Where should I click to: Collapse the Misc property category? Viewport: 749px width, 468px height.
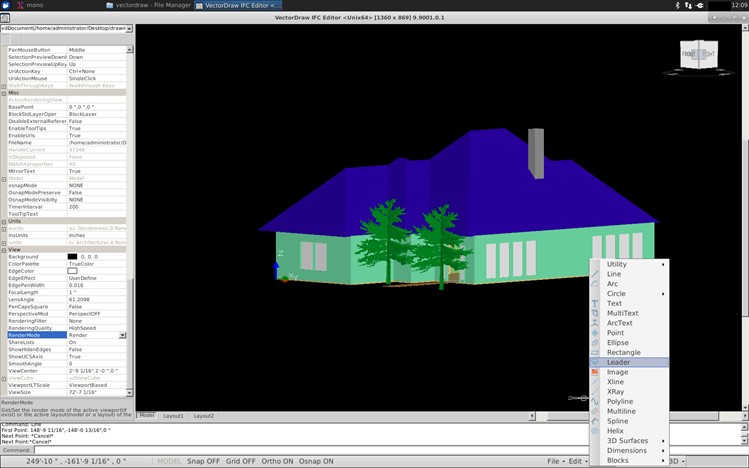point(4,93)
